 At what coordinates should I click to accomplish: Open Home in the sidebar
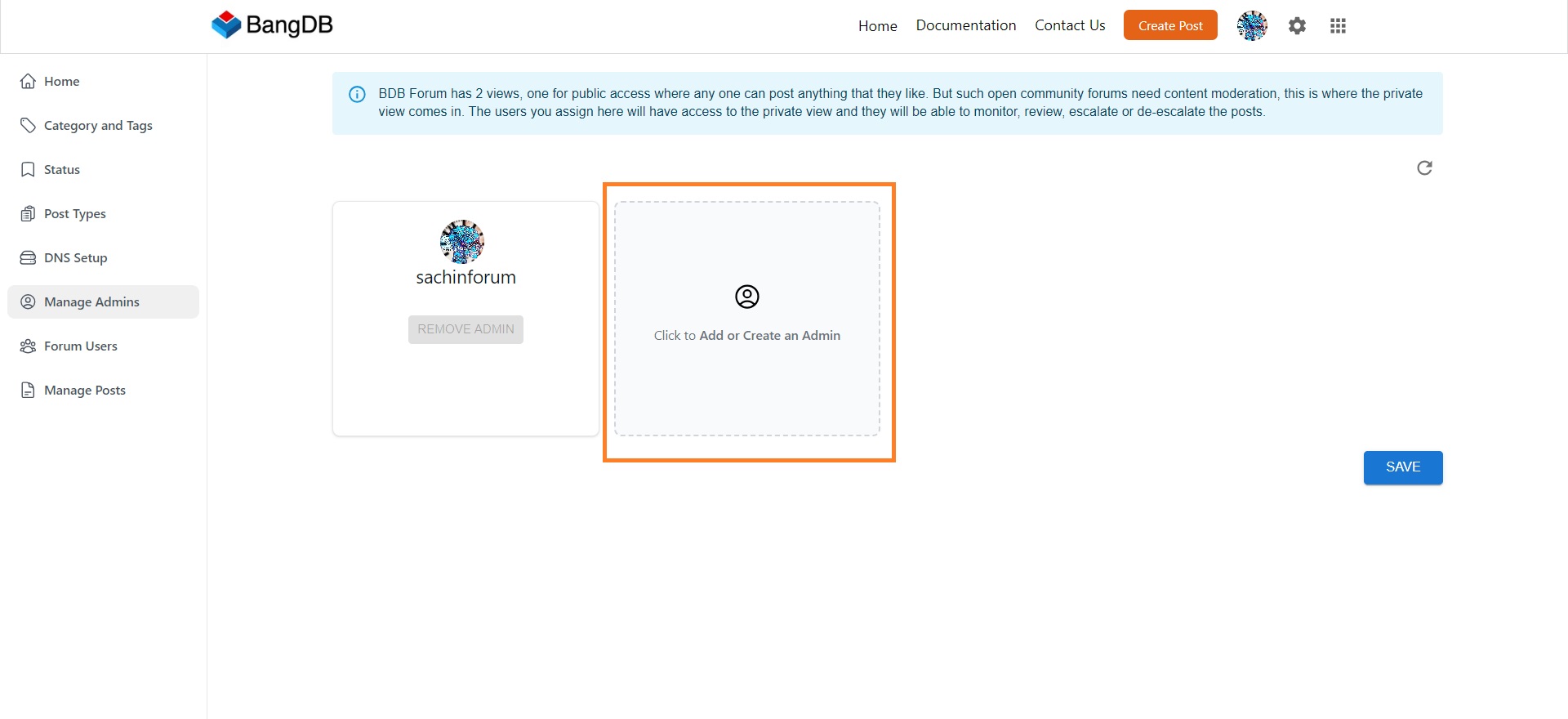coord(103,81)
